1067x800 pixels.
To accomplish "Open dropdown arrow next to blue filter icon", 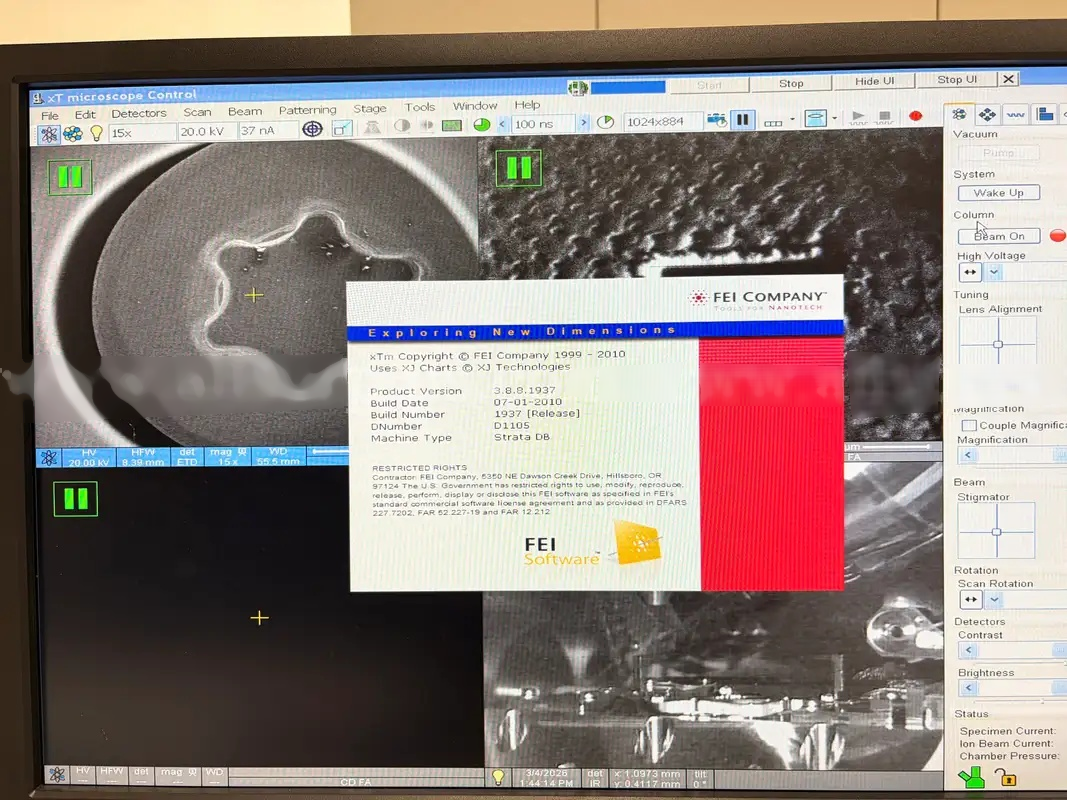I will click(x=835, y=118).
